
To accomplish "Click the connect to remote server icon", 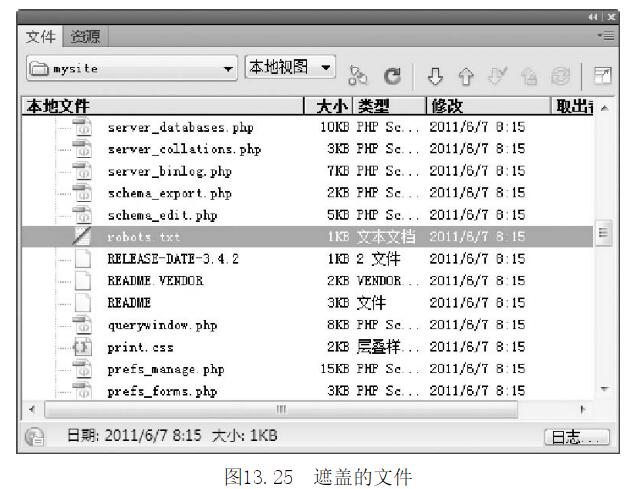I will click(x=356, y=75).
